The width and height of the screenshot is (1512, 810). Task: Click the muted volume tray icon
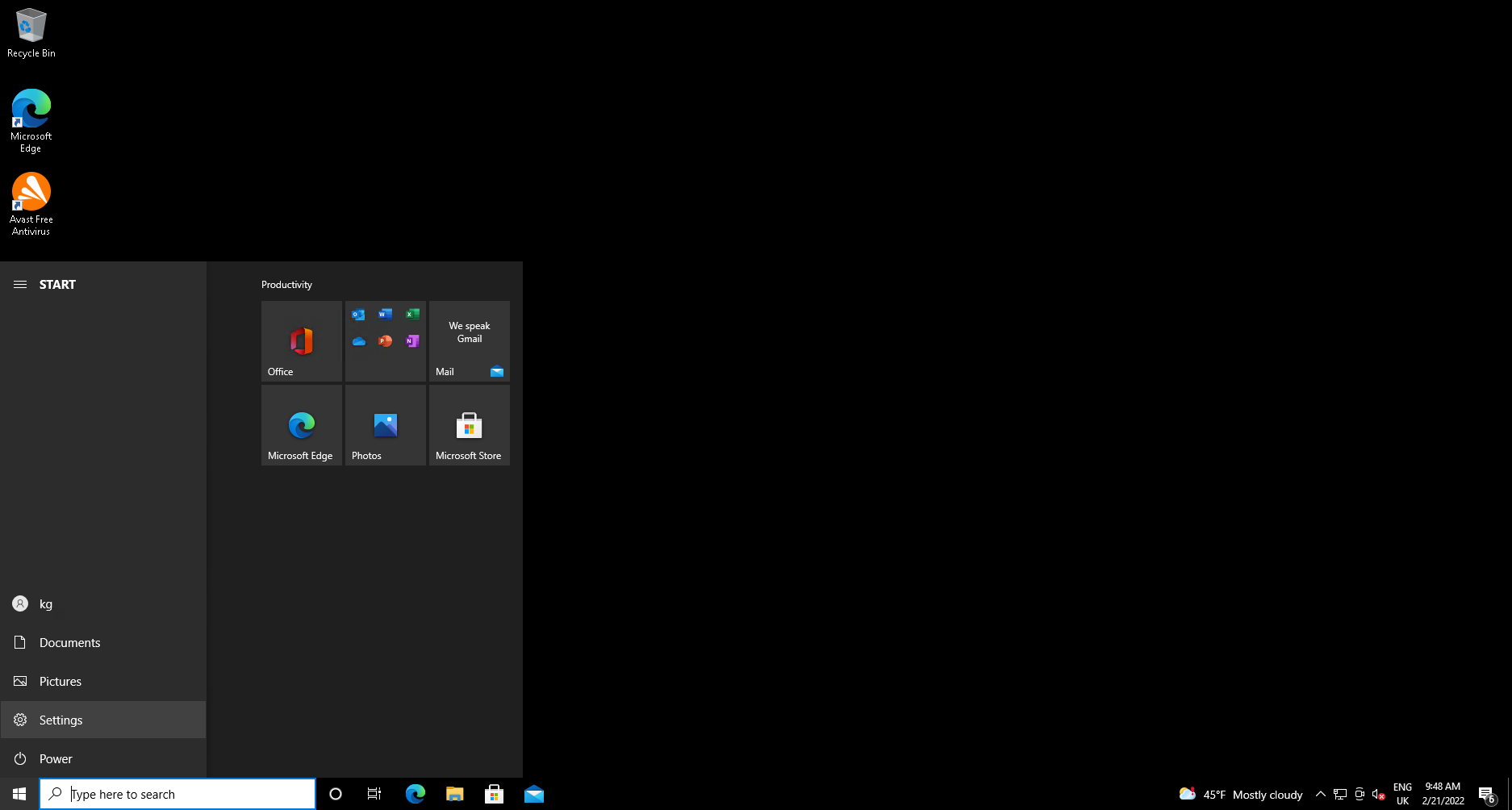coord(1379,794)
